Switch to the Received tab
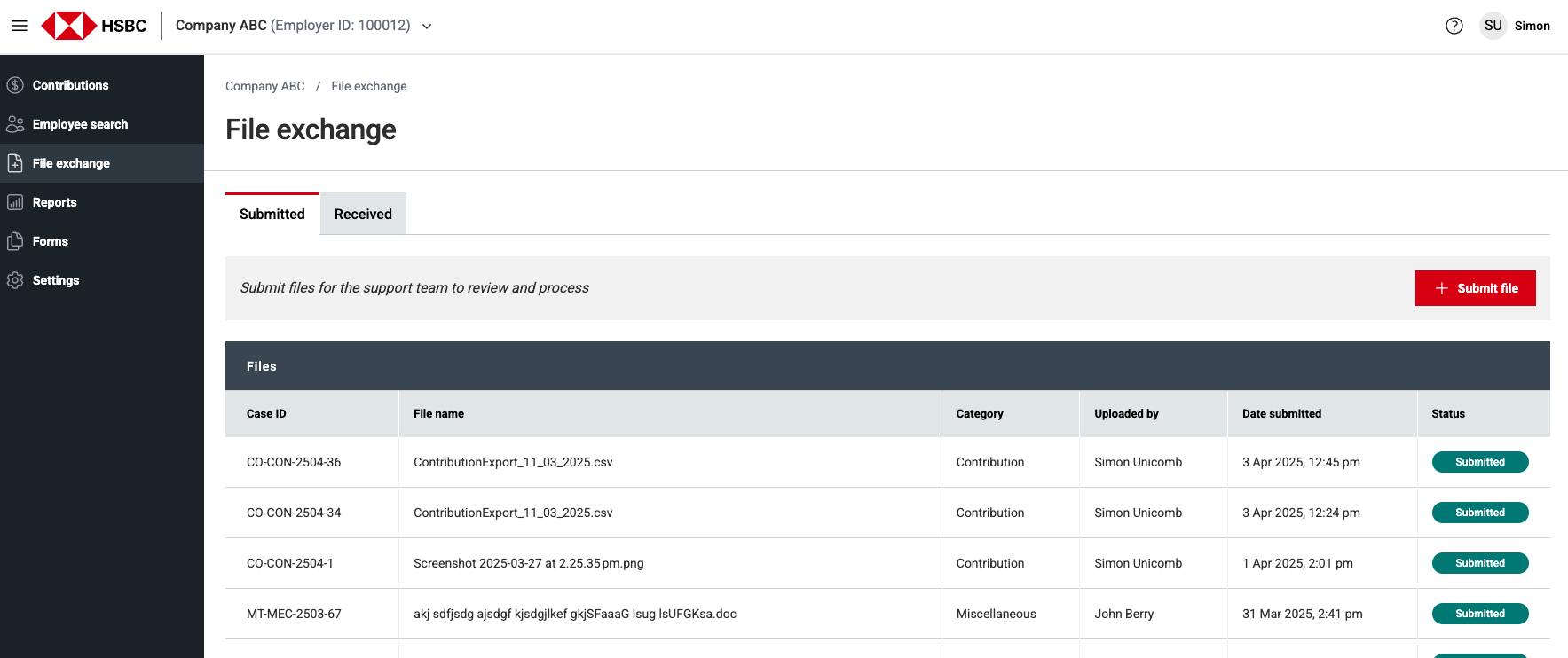Viewport: 1568px width, 658px height. click(363, 214)
